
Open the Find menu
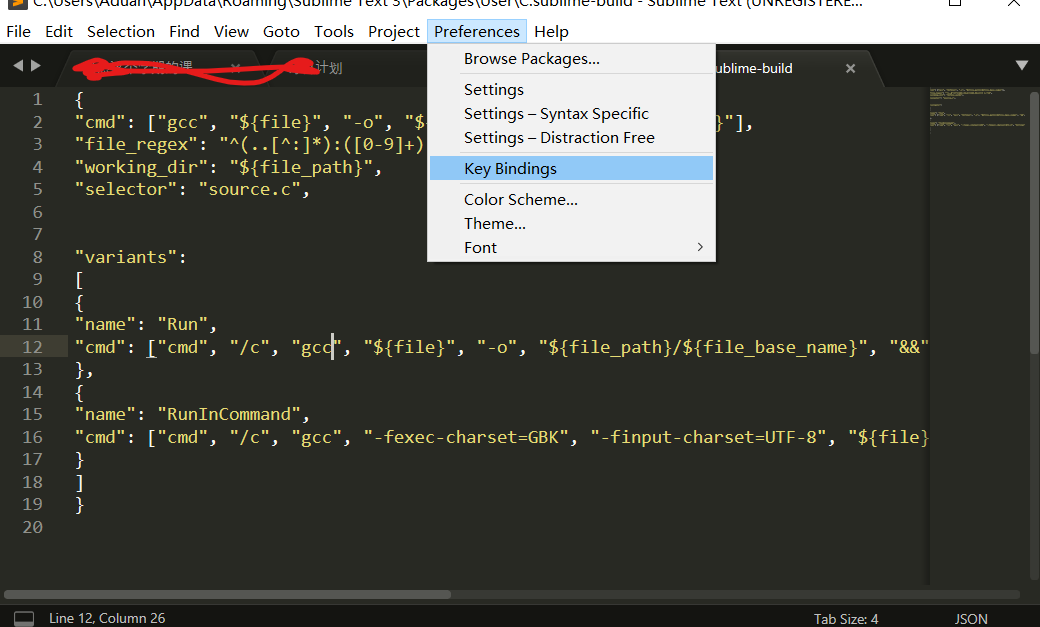(x=184, y=31)
